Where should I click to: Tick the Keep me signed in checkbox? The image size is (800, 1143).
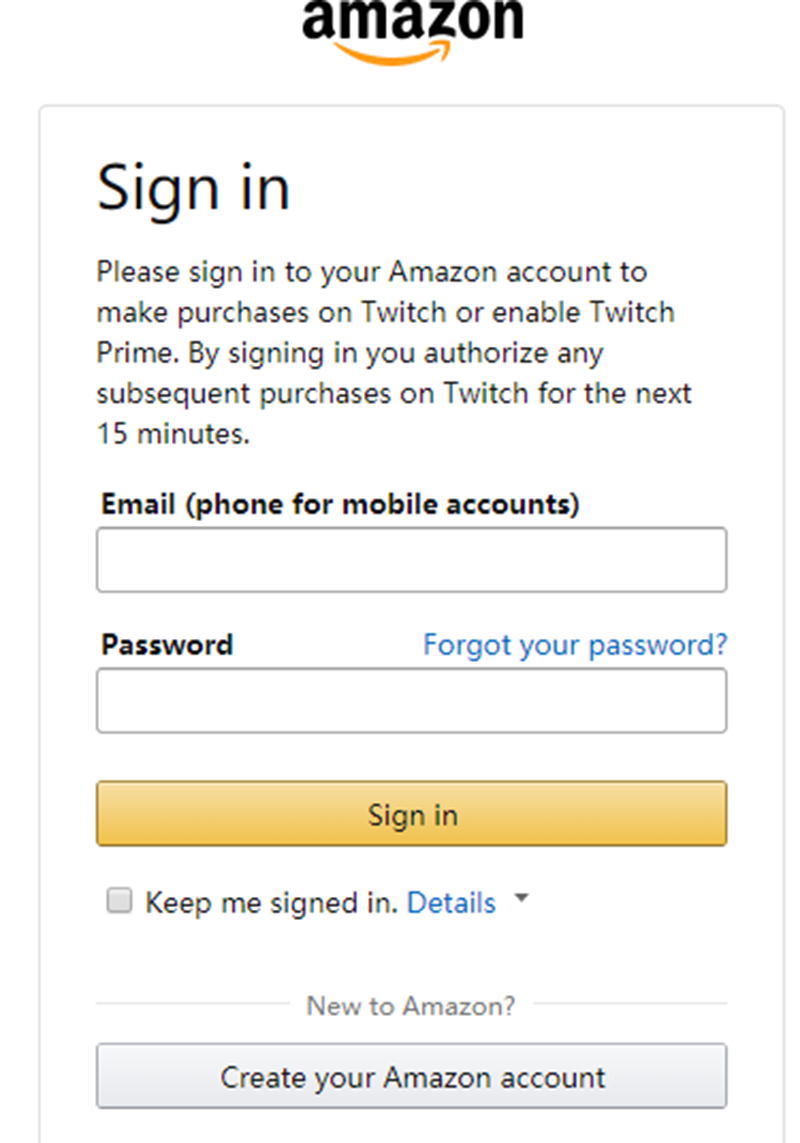click(119, 900)
